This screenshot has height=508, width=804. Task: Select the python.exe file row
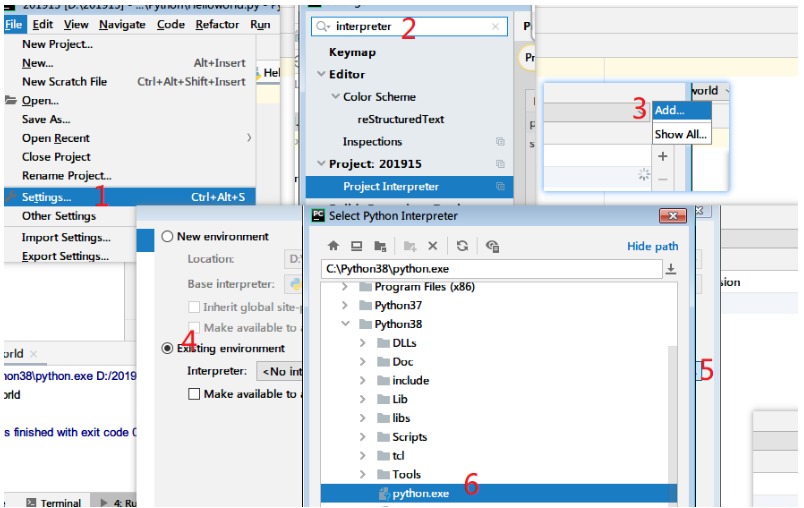pos(498,494)
